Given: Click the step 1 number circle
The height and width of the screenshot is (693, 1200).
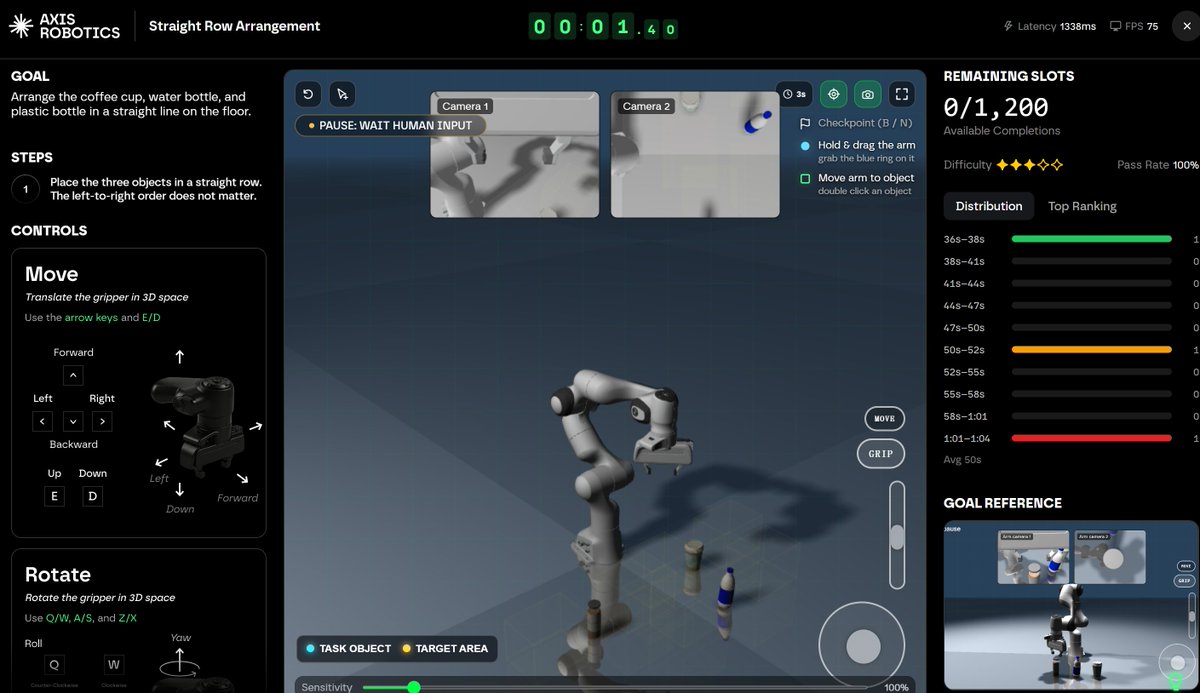Looking at the screenshot, I should (25, 189).
